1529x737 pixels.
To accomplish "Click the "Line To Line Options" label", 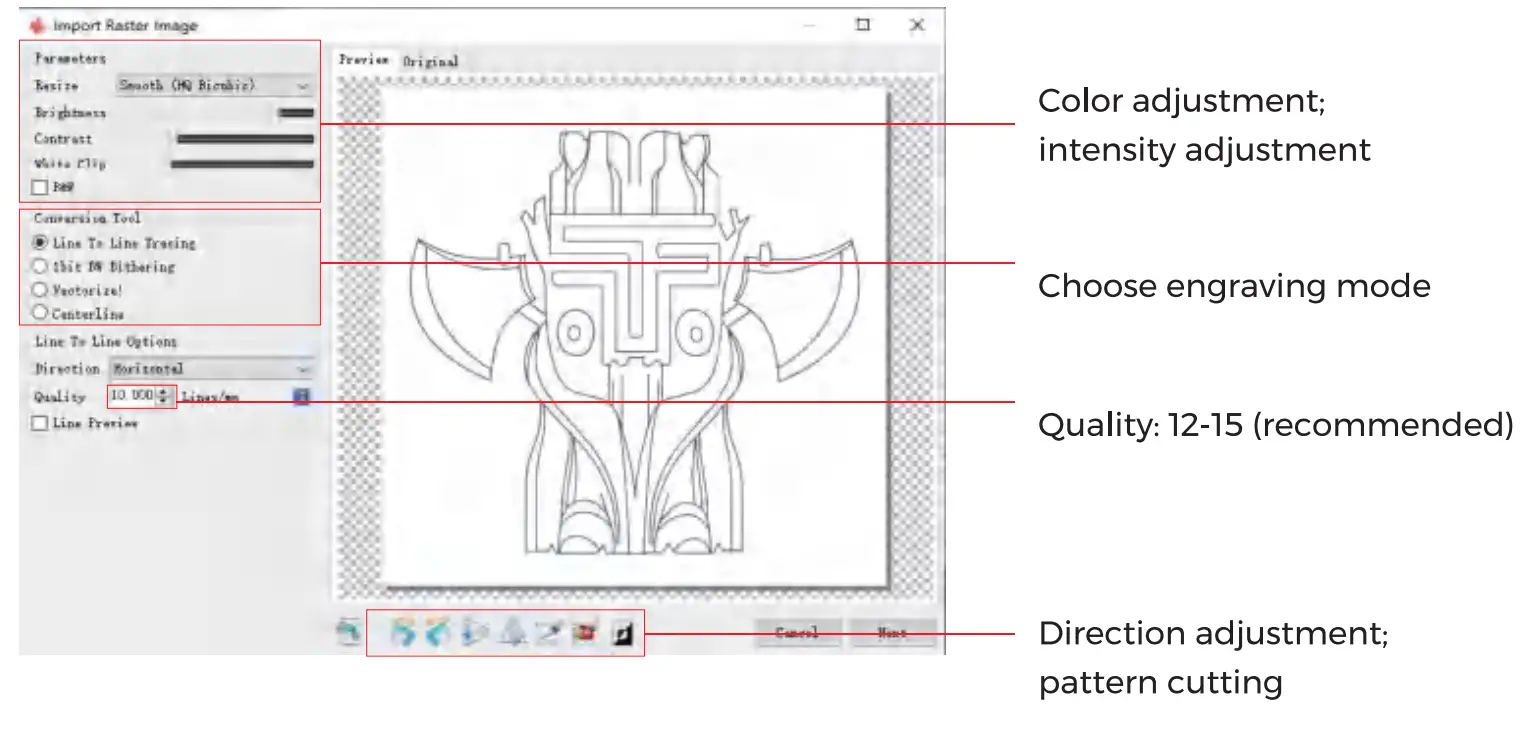I will pyautogui.click(x=105, y=342).
